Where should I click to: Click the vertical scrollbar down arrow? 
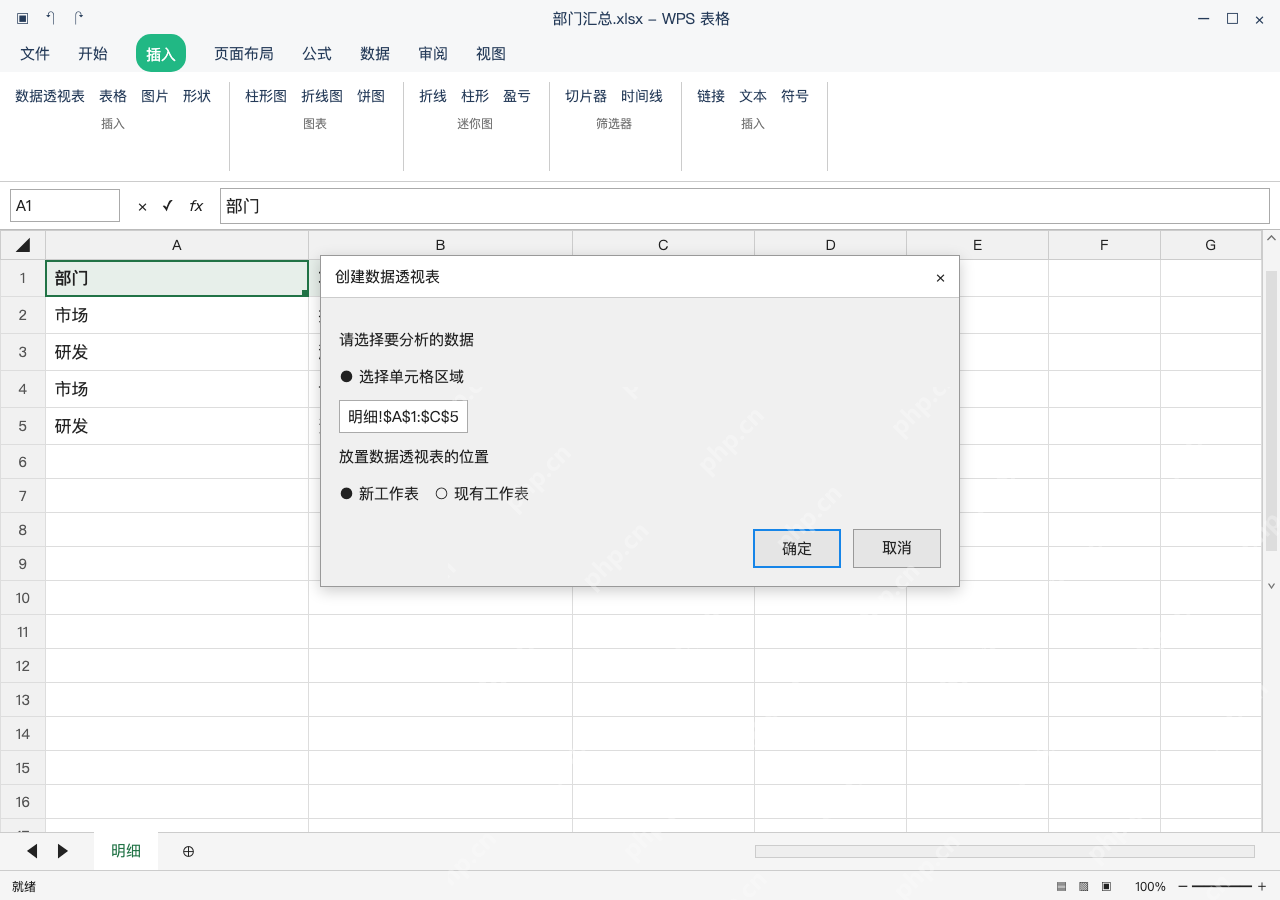[x=1272, y=586]
